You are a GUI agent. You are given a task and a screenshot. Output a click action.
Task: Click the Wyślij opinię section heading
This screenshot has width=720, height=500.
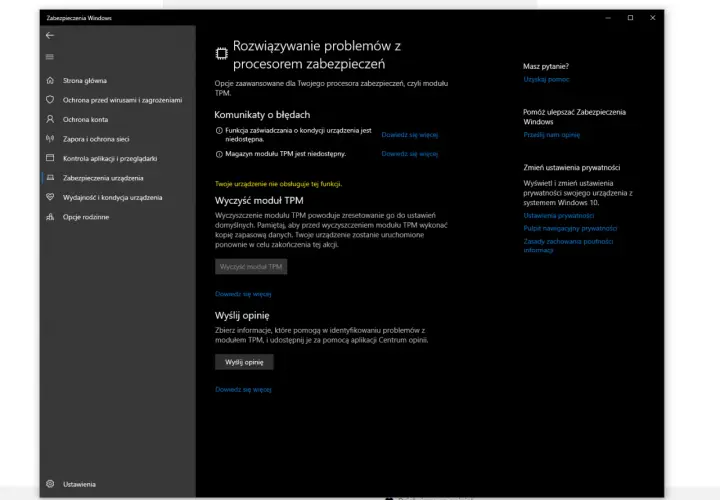coord(242,315)
